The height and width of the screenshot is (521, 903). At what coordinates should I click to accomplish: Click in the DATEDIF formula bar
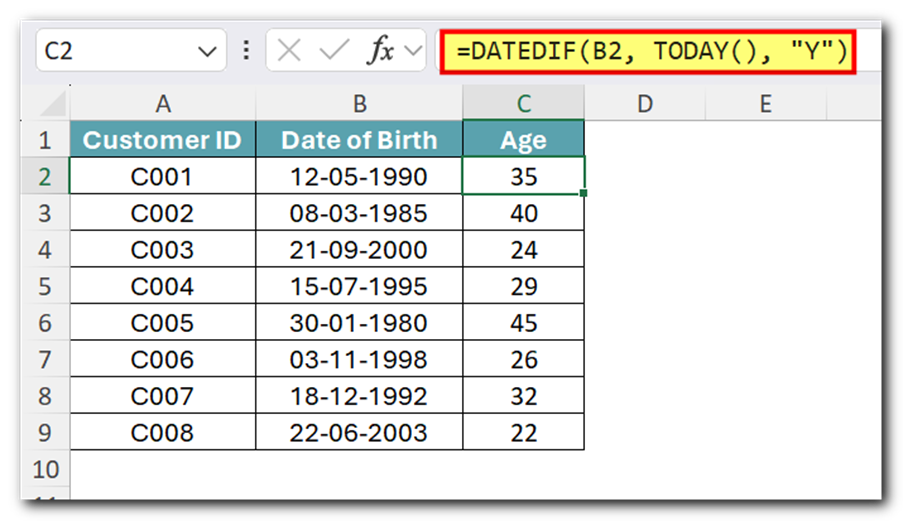pyautogui.click(x=648, y=52)
